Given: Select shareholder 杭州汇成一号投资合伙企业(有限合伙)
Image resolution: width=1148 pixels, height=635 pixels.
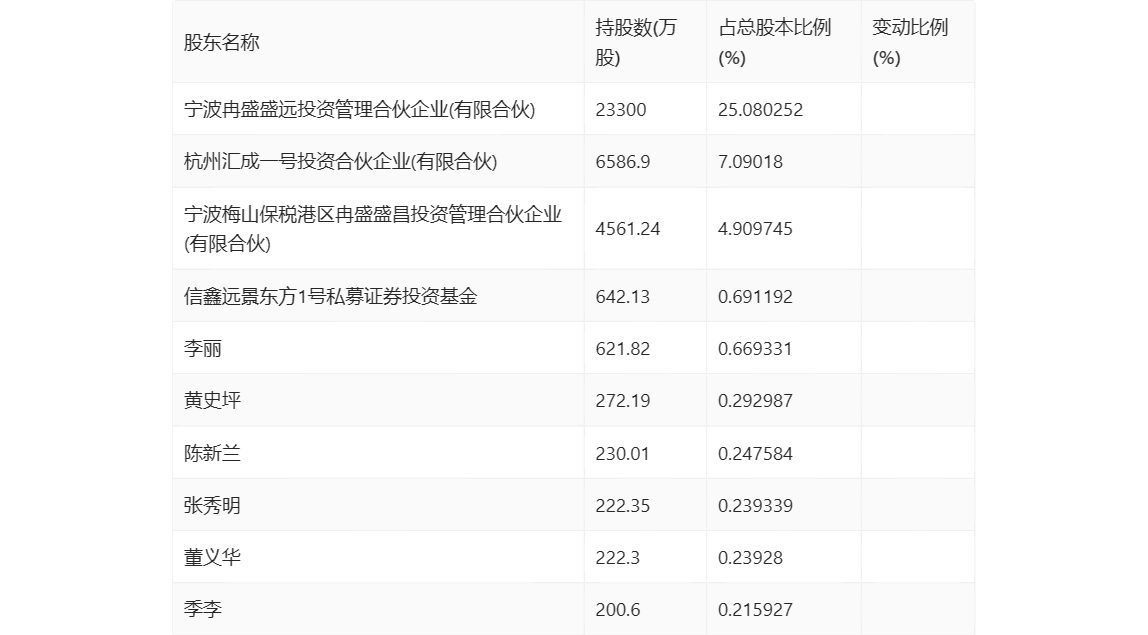Looking at the screenshot, I should tap(340, 162).
